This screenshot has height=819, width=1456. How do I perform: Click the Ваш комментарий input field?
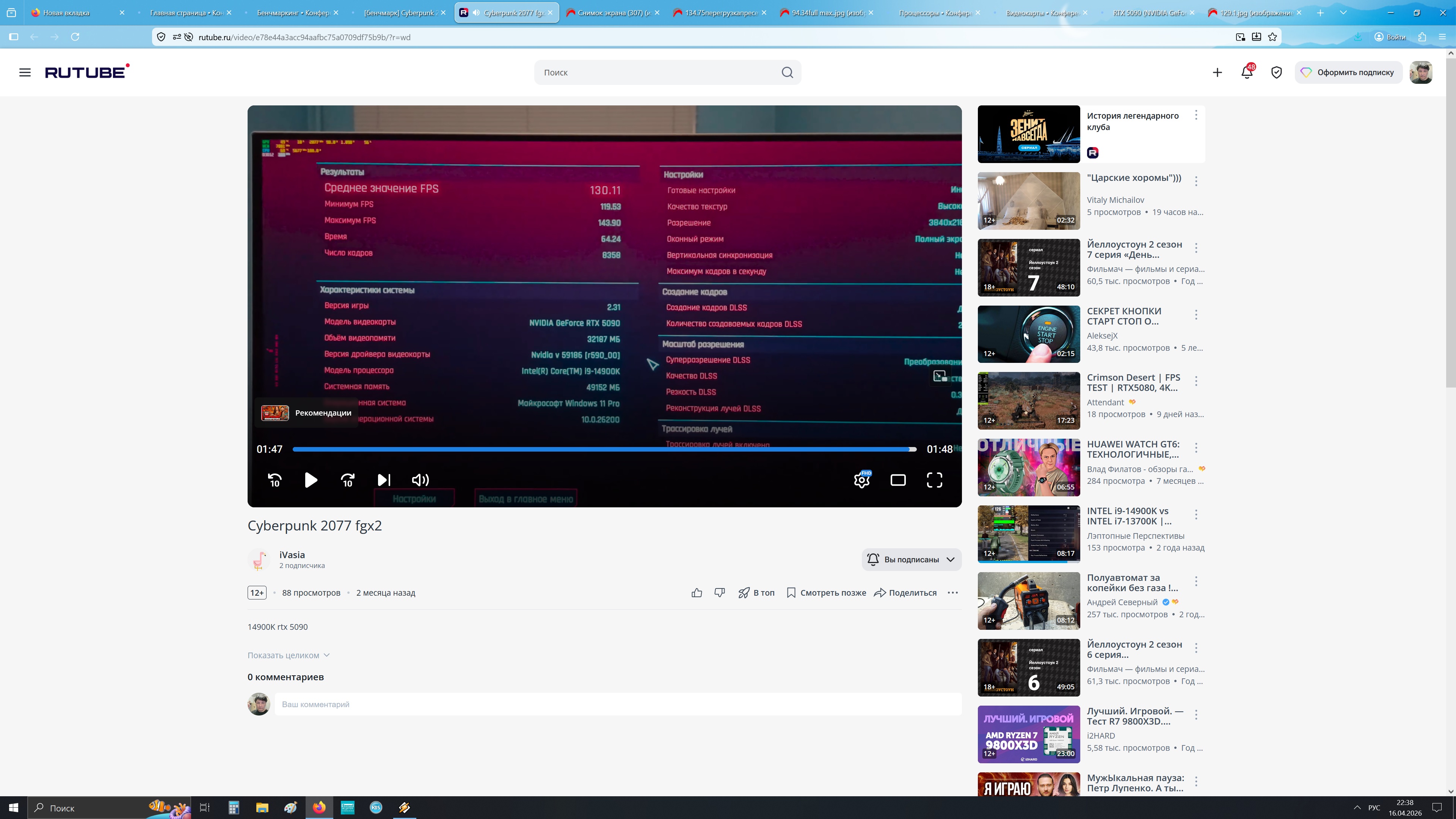coord(617,704)
